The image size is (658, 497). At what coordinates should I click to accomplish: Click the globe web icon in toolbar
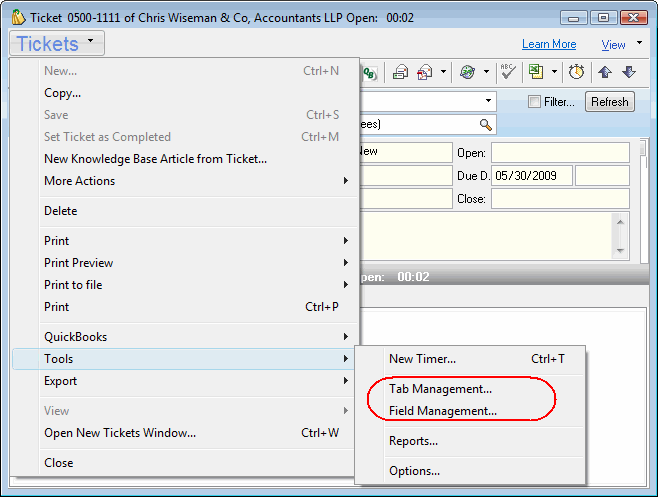pyautogui.click(x=467, y=72)
